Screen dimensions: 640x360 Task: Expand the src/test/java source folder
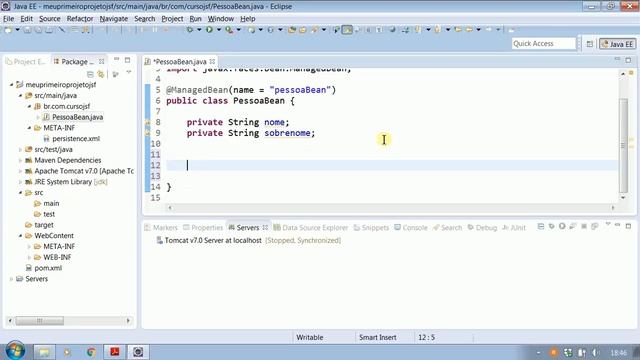point(20,149)
